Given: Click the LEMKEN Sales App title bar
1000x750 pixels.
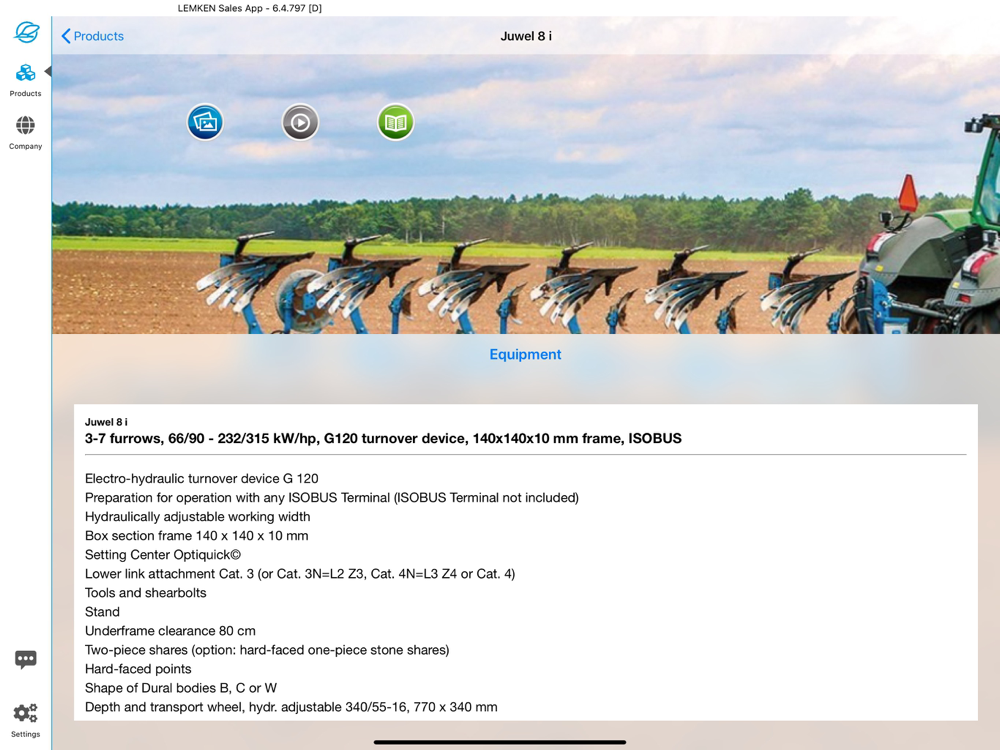Looking at the screenshot, I should pos(249,8).
